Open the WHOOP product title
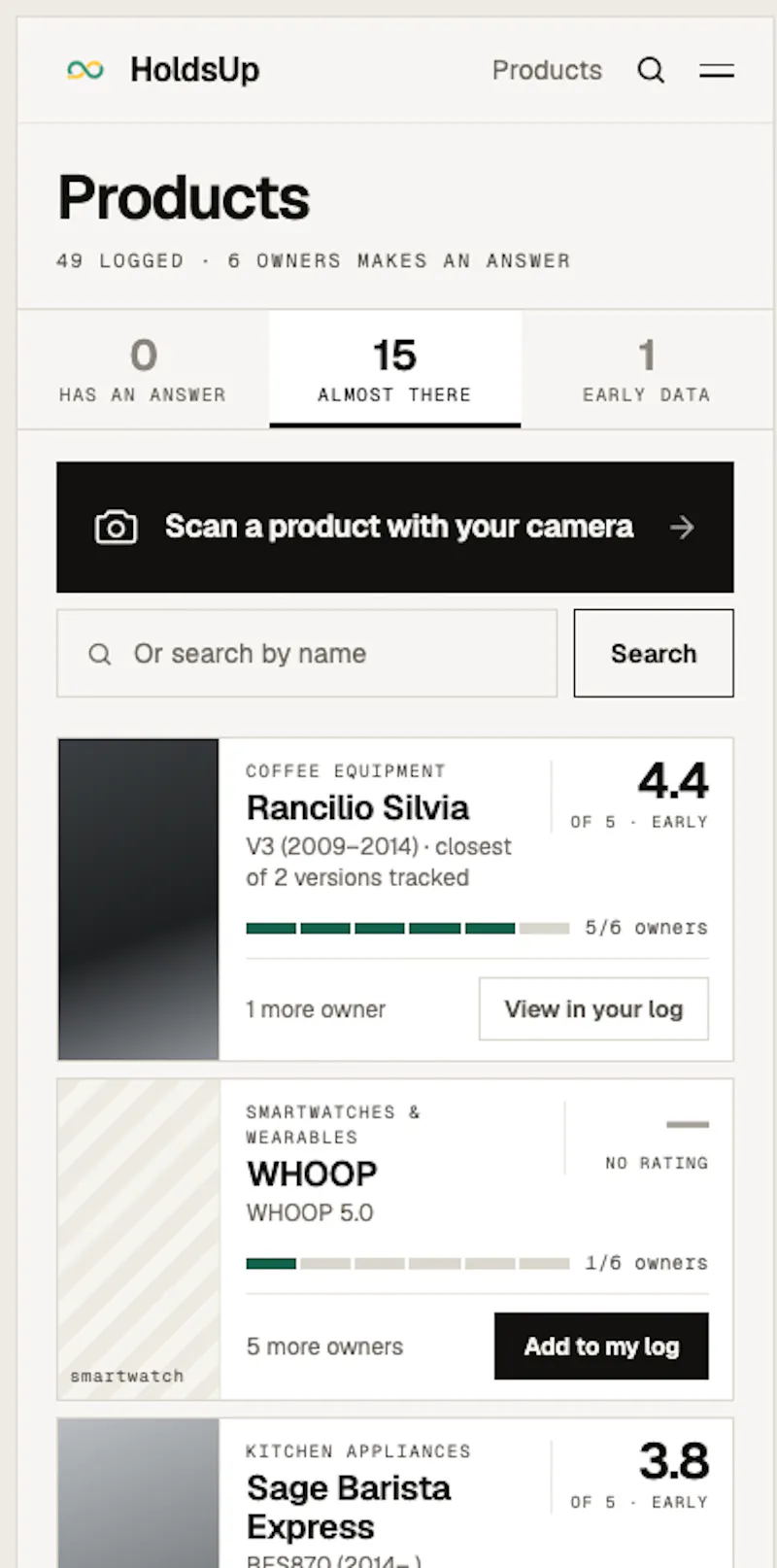The width and height of the screenshot is (777, 1568). 312,1174
